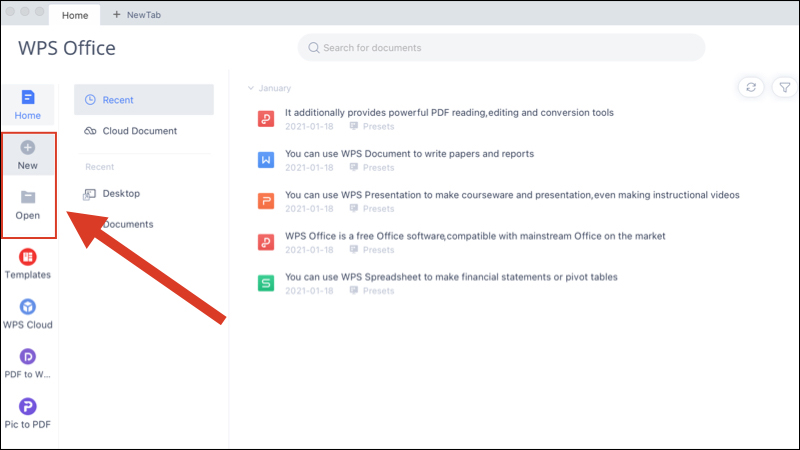The width and height of the screenshot is (800, 450).
Task: Click PDF icon of 'WPS Office is a free' file
Action: [266, 242]
